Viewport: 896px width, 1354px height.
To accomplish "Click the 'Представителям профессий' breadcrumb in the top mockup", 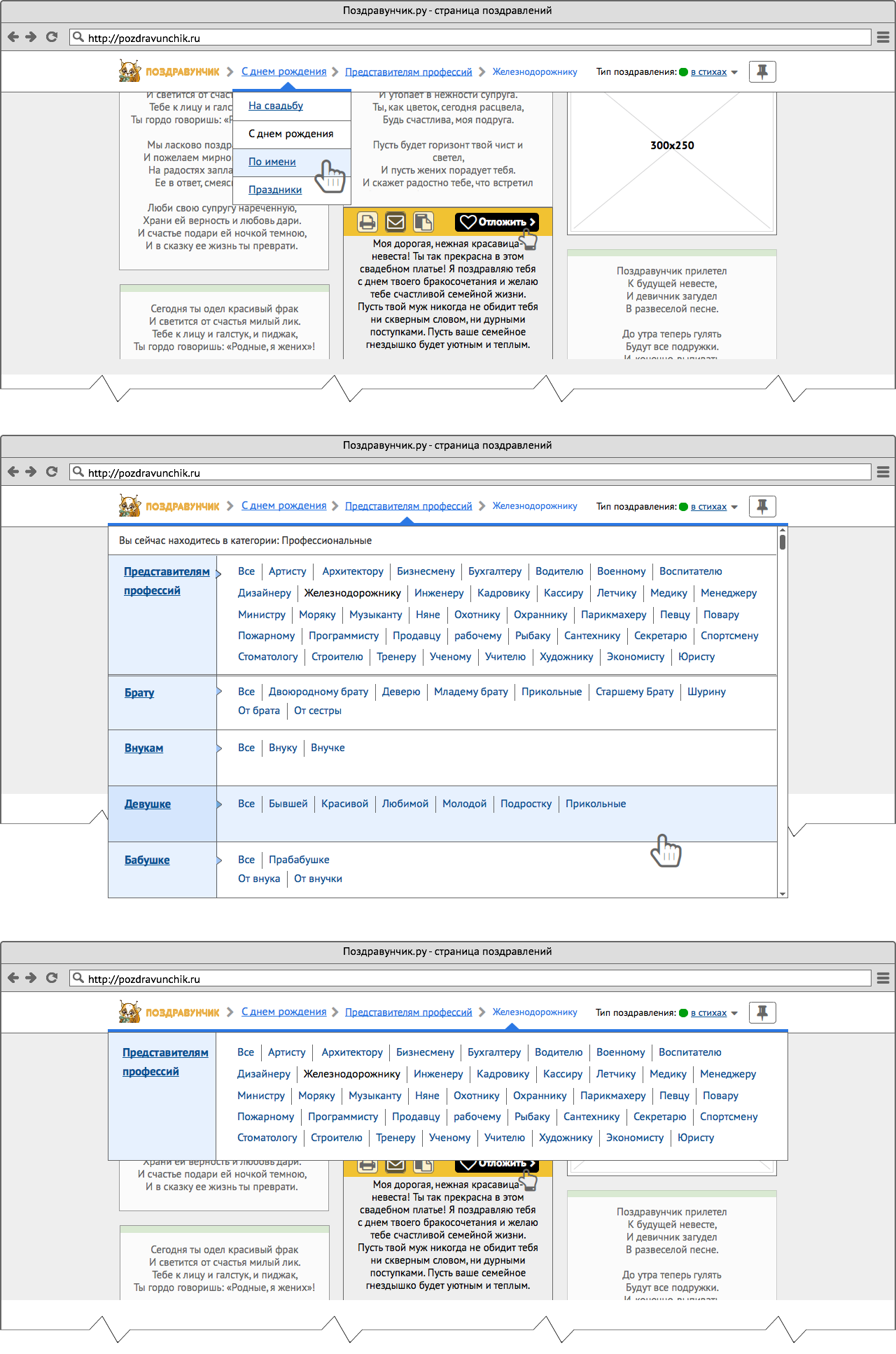I will click(x=409, y=72).
